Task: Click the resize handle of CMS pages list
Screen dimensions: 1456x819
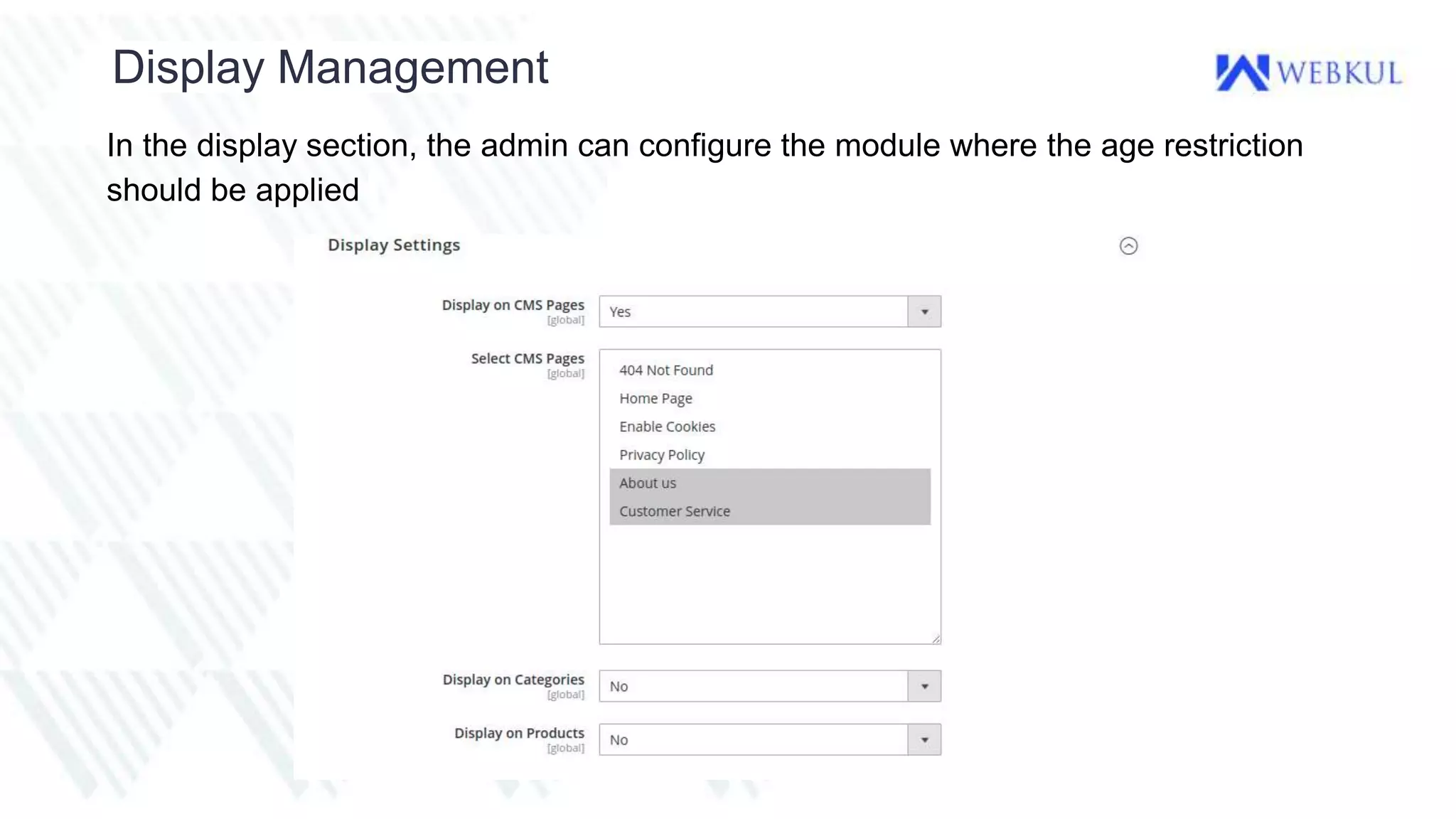Action: (x=936, y=638)
